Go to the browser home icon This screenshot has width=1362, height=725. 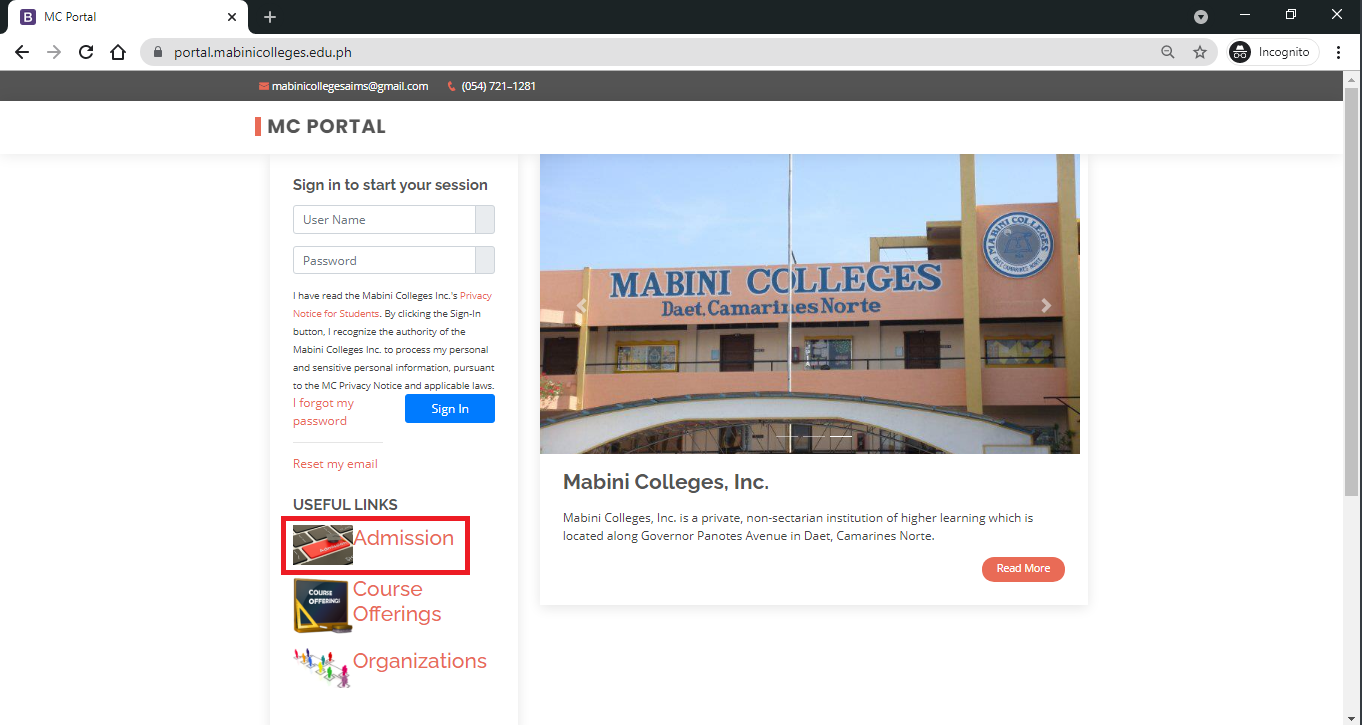click(x=118, y=53)
